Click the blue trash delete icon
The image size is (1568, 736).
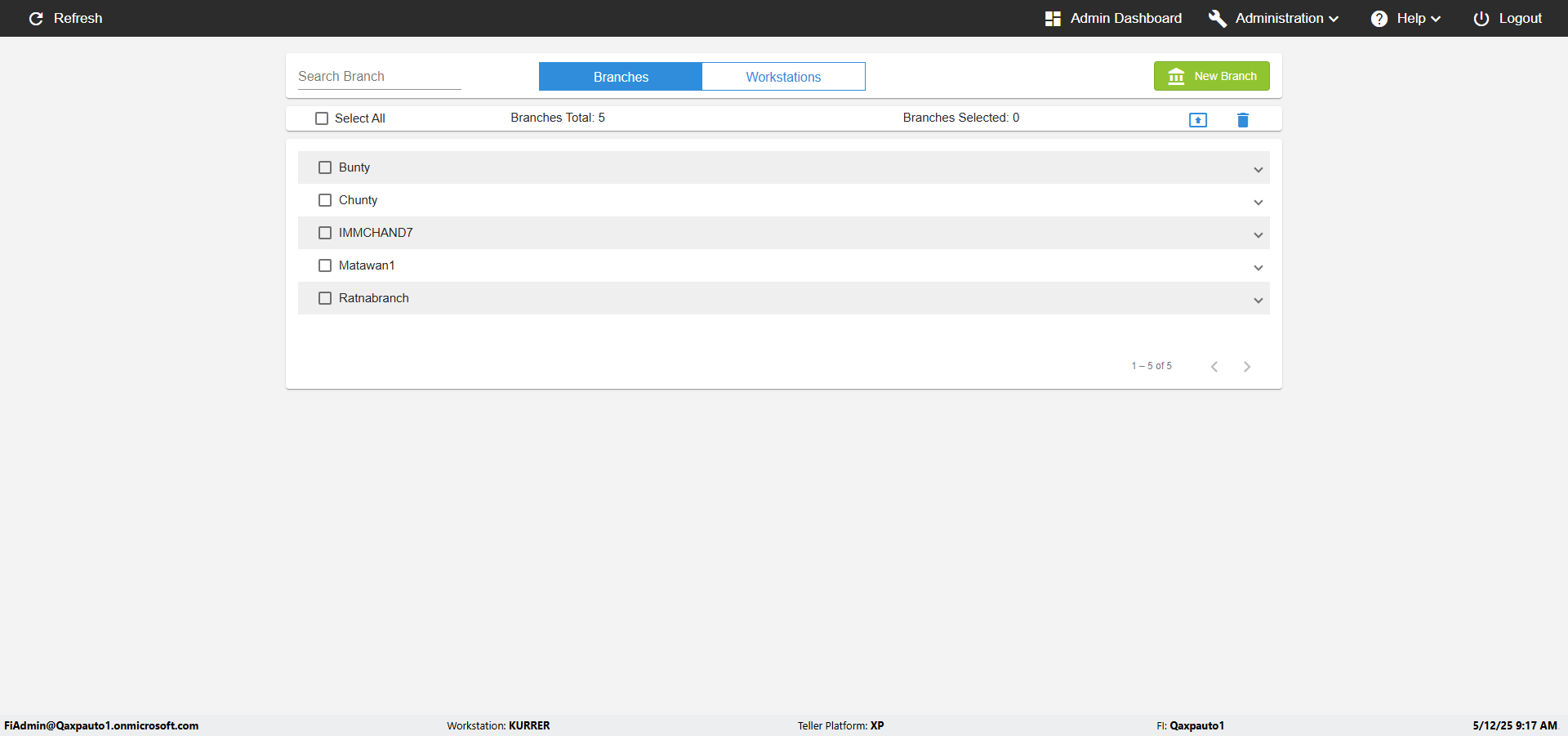pos(1243,120)
